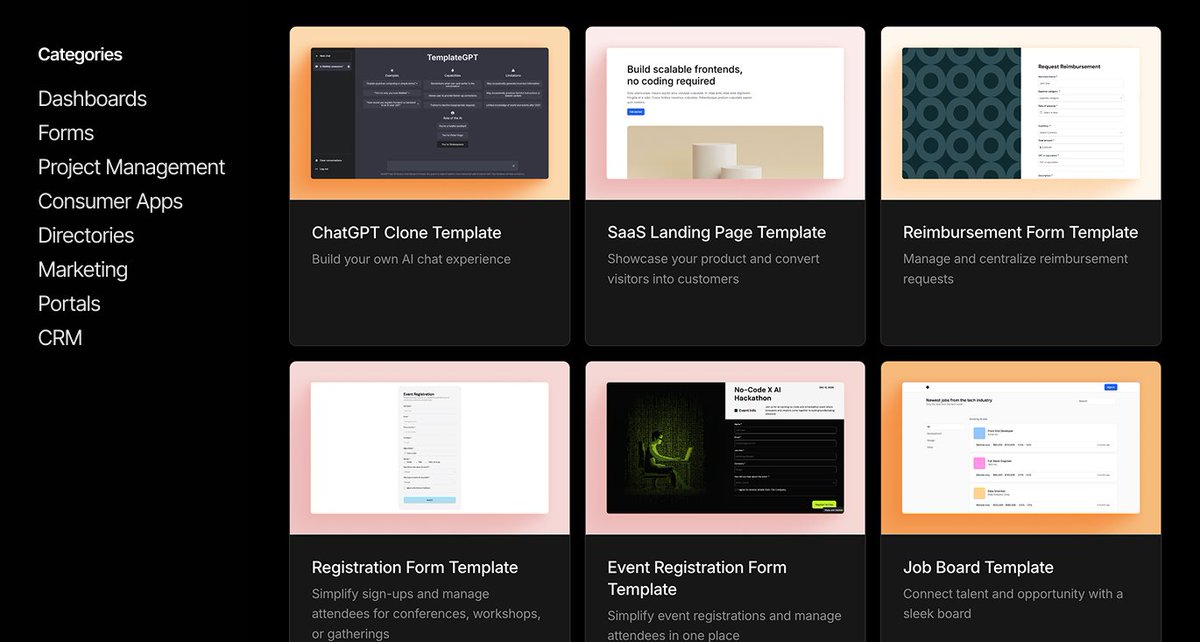The image size is (1200, 642).
Task: Open the Event Registration Form Template preview image
Action: coord(725,448)
